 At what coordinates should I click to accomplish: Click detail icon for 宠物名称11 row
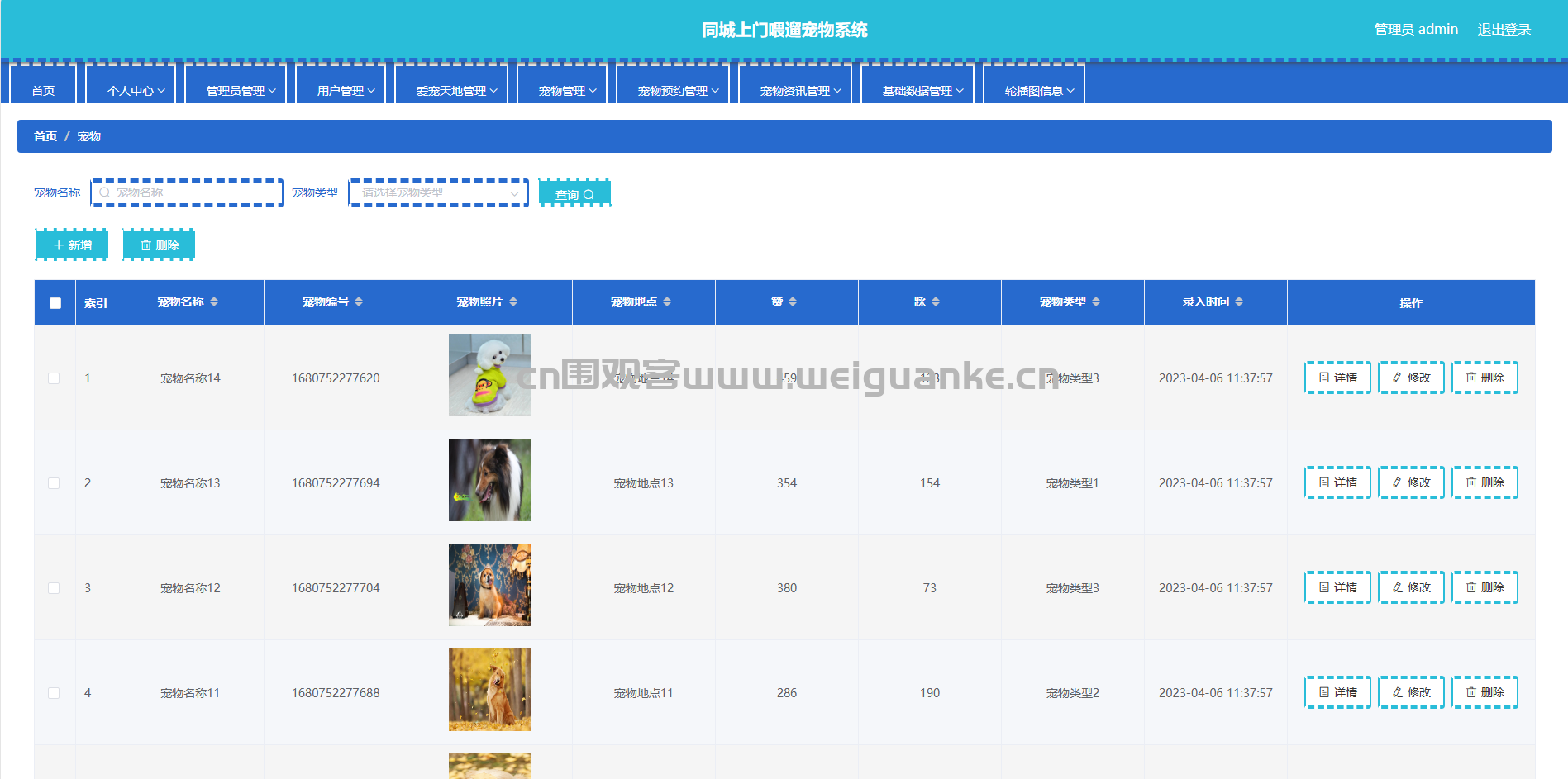pos(1324,692)
